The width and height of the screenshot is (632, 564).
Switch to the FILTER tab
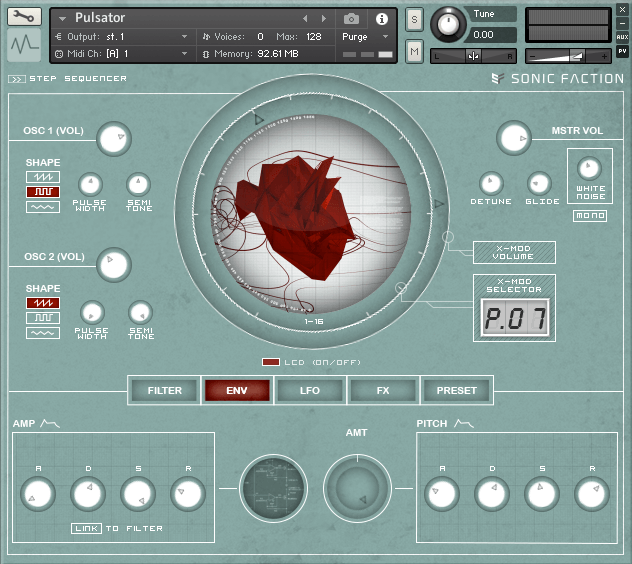164,390
